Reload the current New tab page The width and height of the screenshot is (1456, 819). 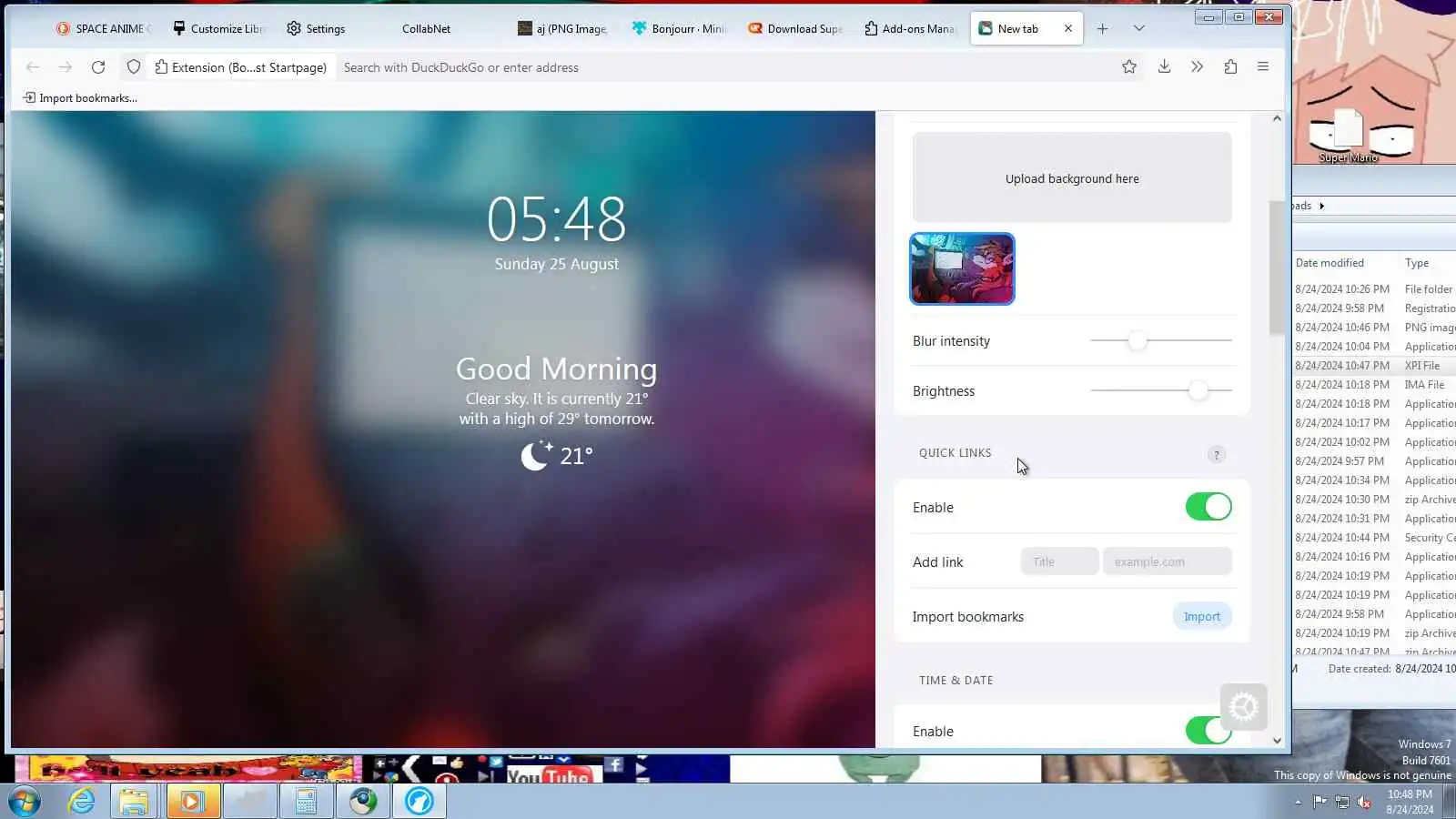(x=98, y=67)
